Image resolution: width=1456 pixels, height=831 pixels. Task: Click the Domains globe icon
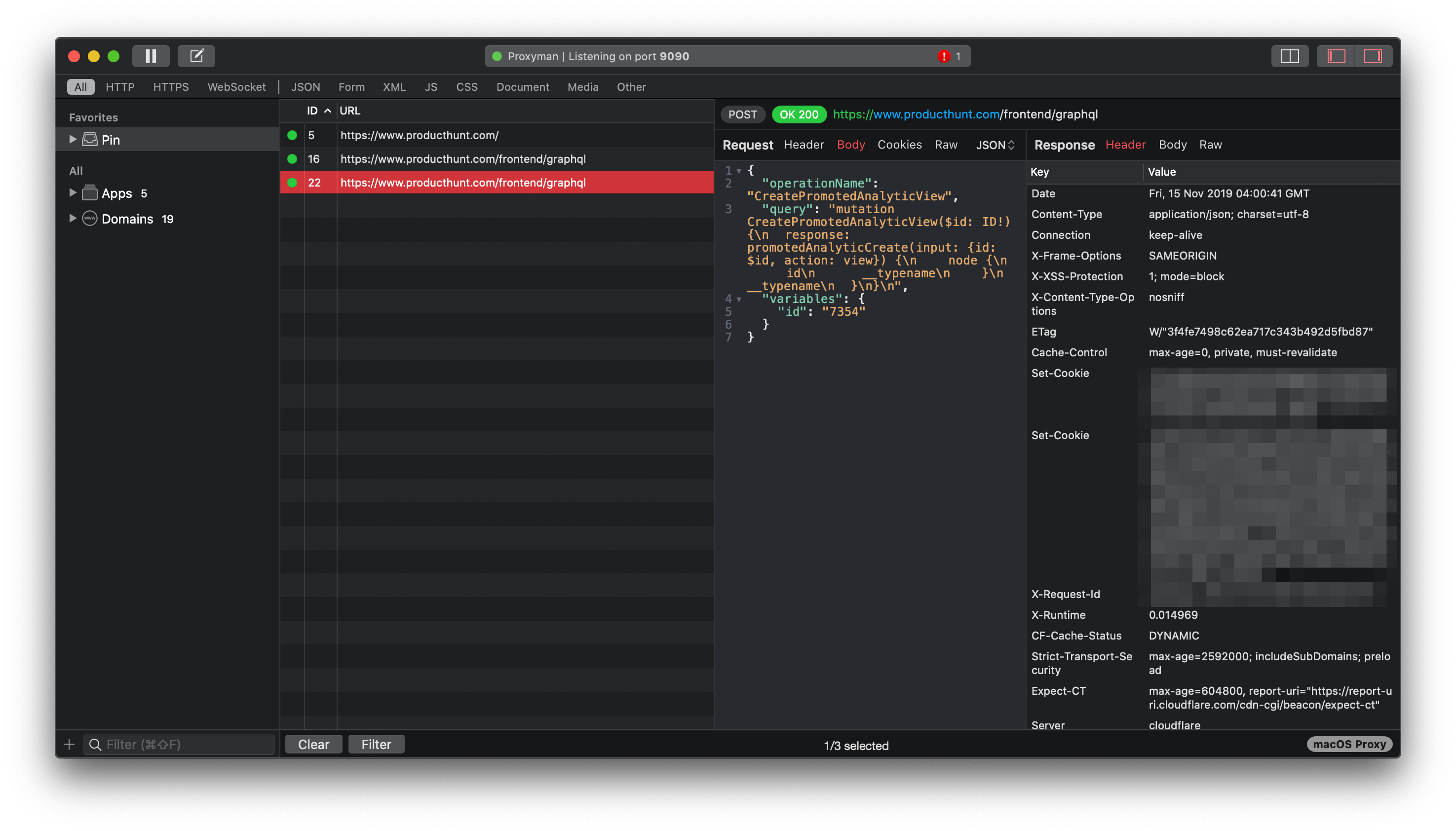click(90, 219)
